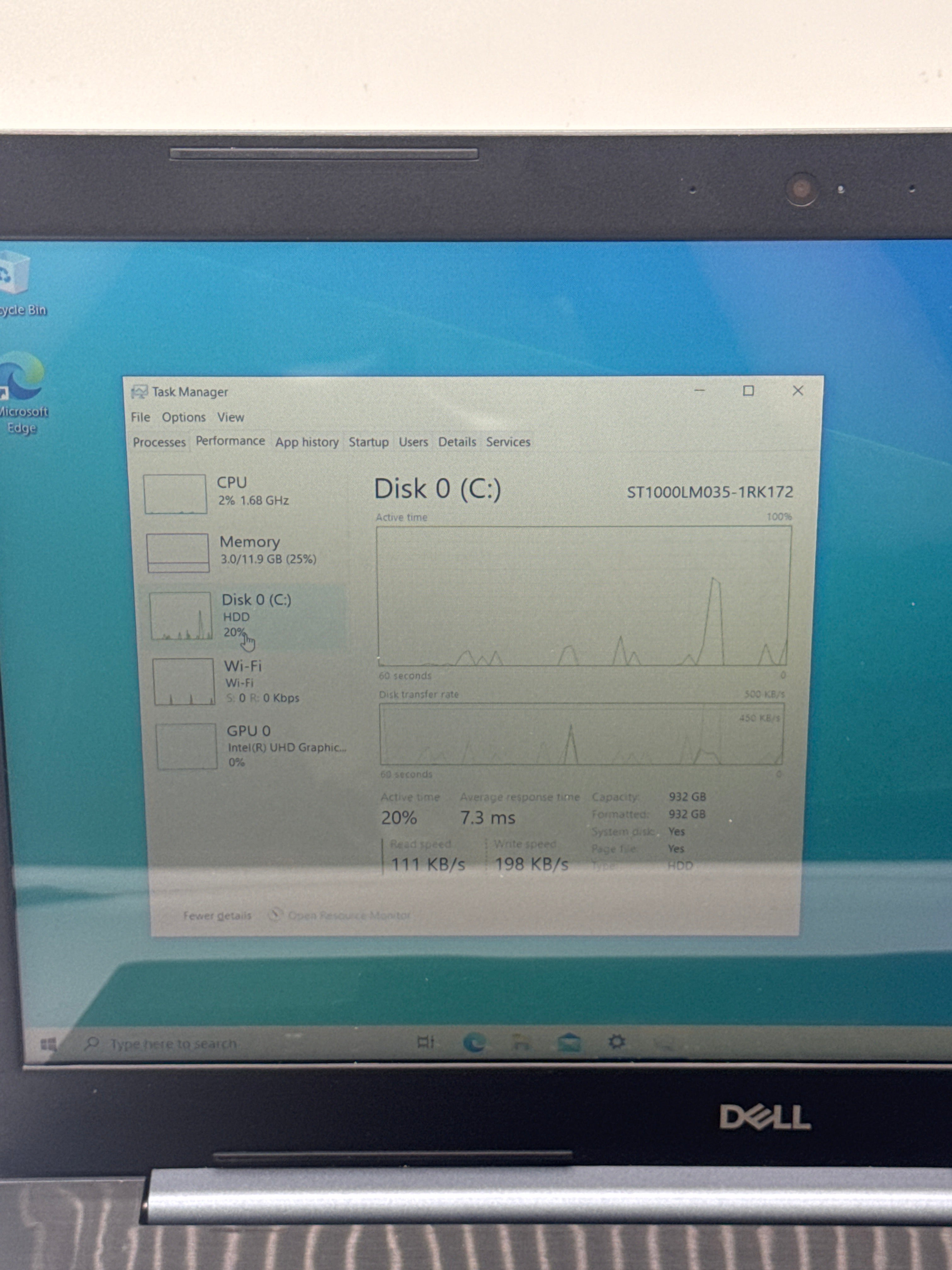Click the Task Manager title bar icon
952x1270 pixels.
coord(139,392)
